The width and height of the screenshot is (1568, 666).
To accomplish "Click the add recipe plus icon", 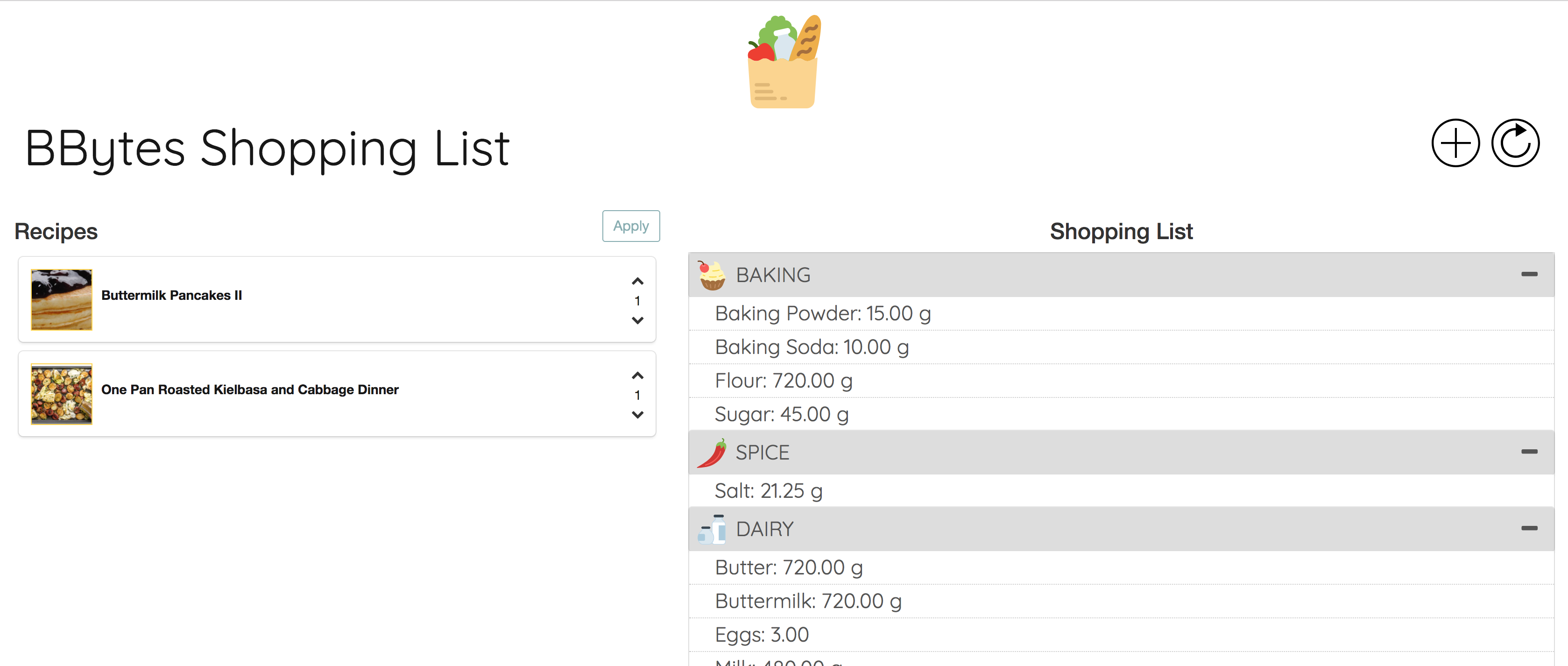I will (1455, 143).
